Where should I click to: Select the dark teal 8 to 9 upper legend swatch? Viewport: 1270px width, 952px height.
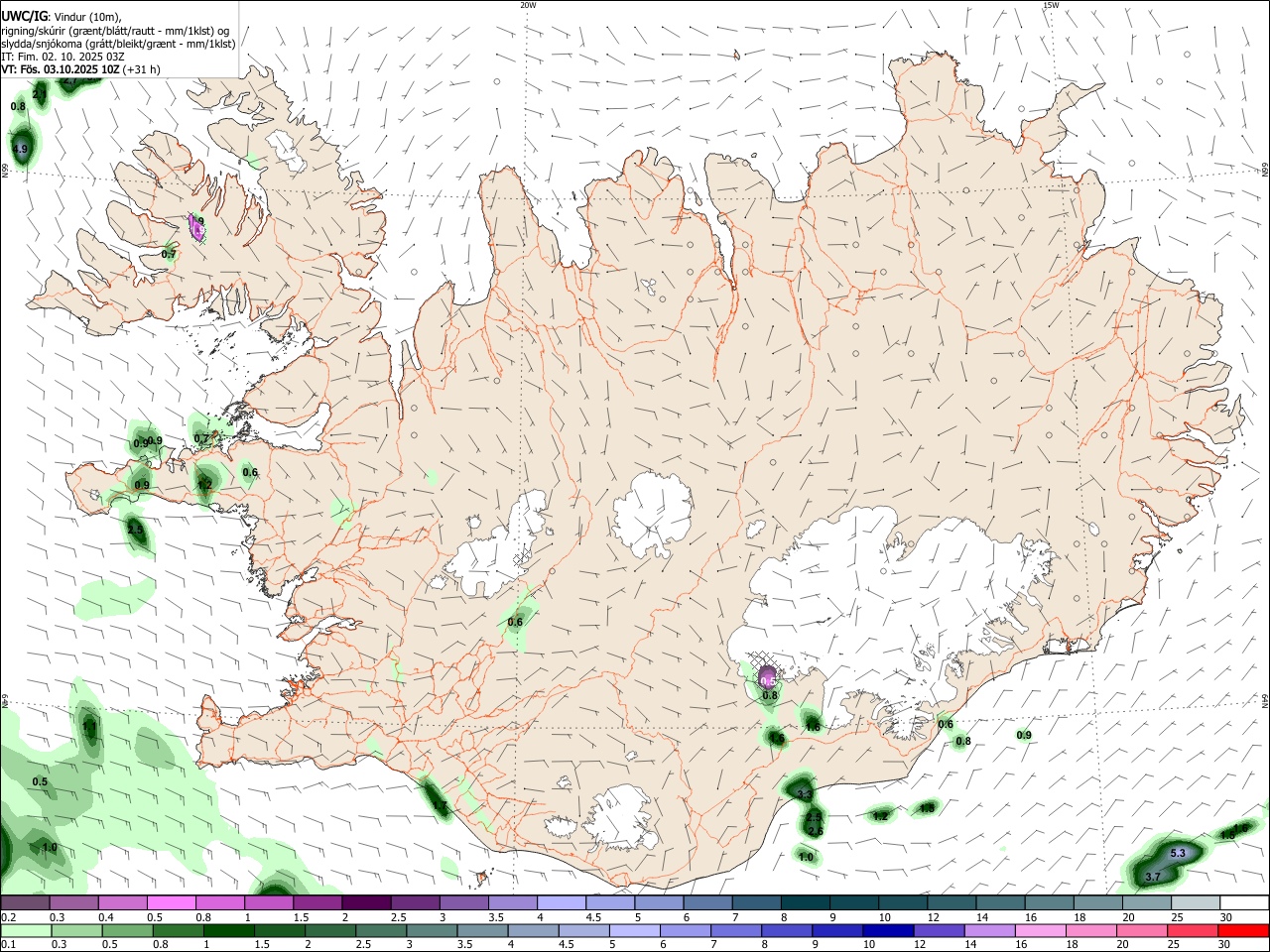coord(805,903)
